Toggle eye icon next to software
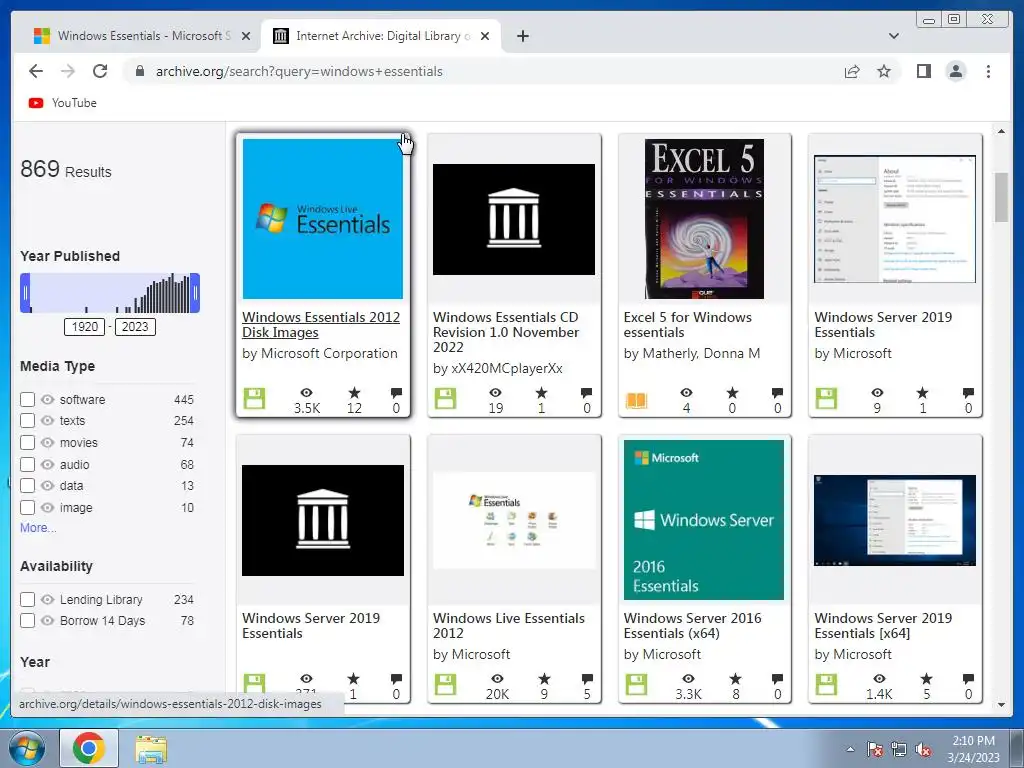The width and height of the screenshot is (1024, 768). (48, 399)
